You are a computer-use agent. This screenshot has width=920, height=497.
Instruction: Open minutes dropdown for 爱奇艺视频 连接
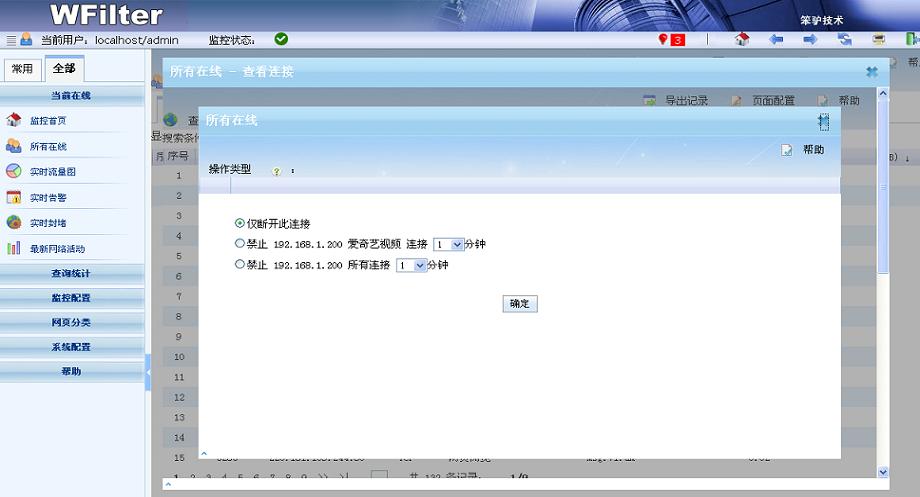[449, 244]
